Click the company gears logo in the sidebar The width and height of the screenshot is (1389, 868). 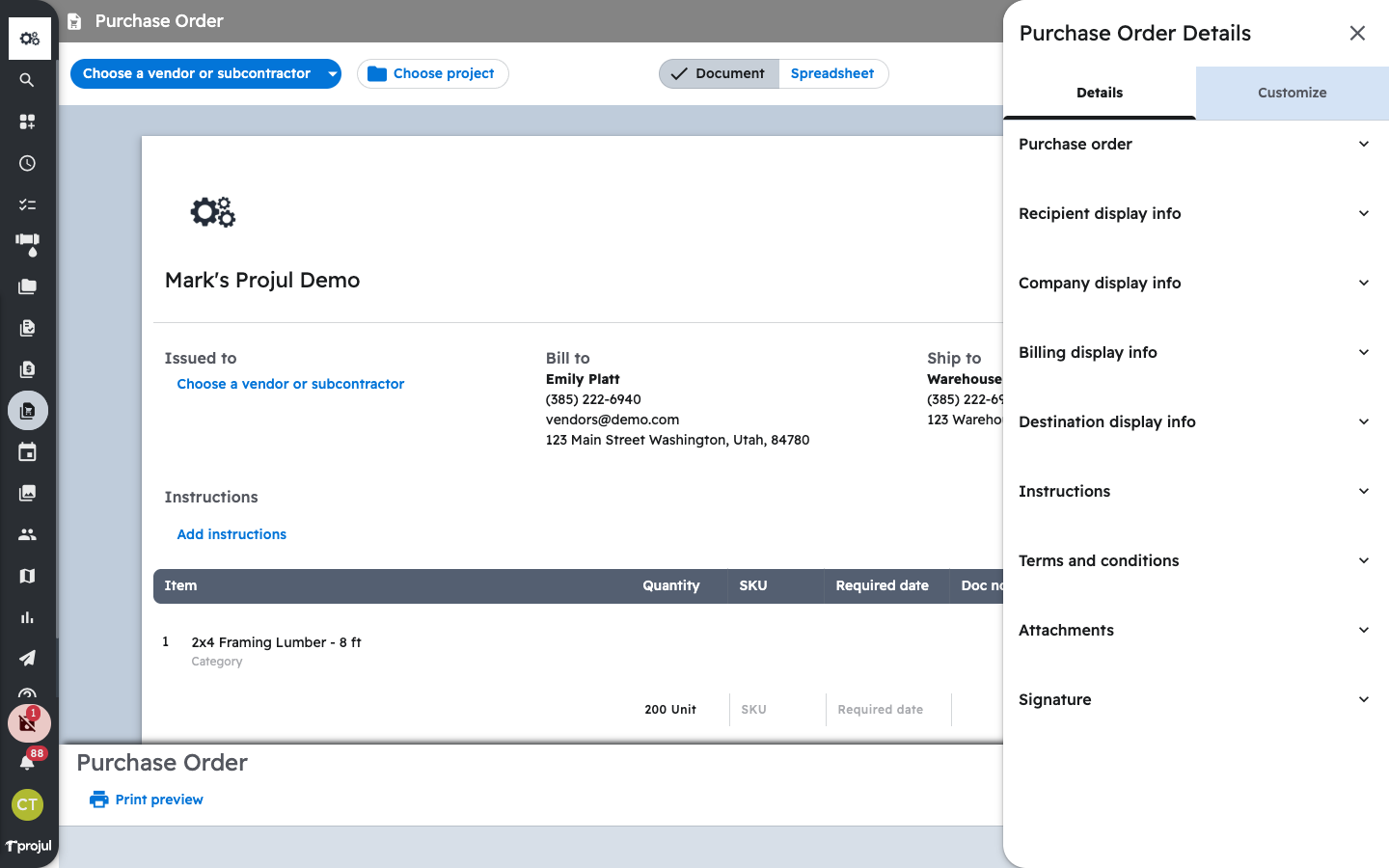point(29,39)
